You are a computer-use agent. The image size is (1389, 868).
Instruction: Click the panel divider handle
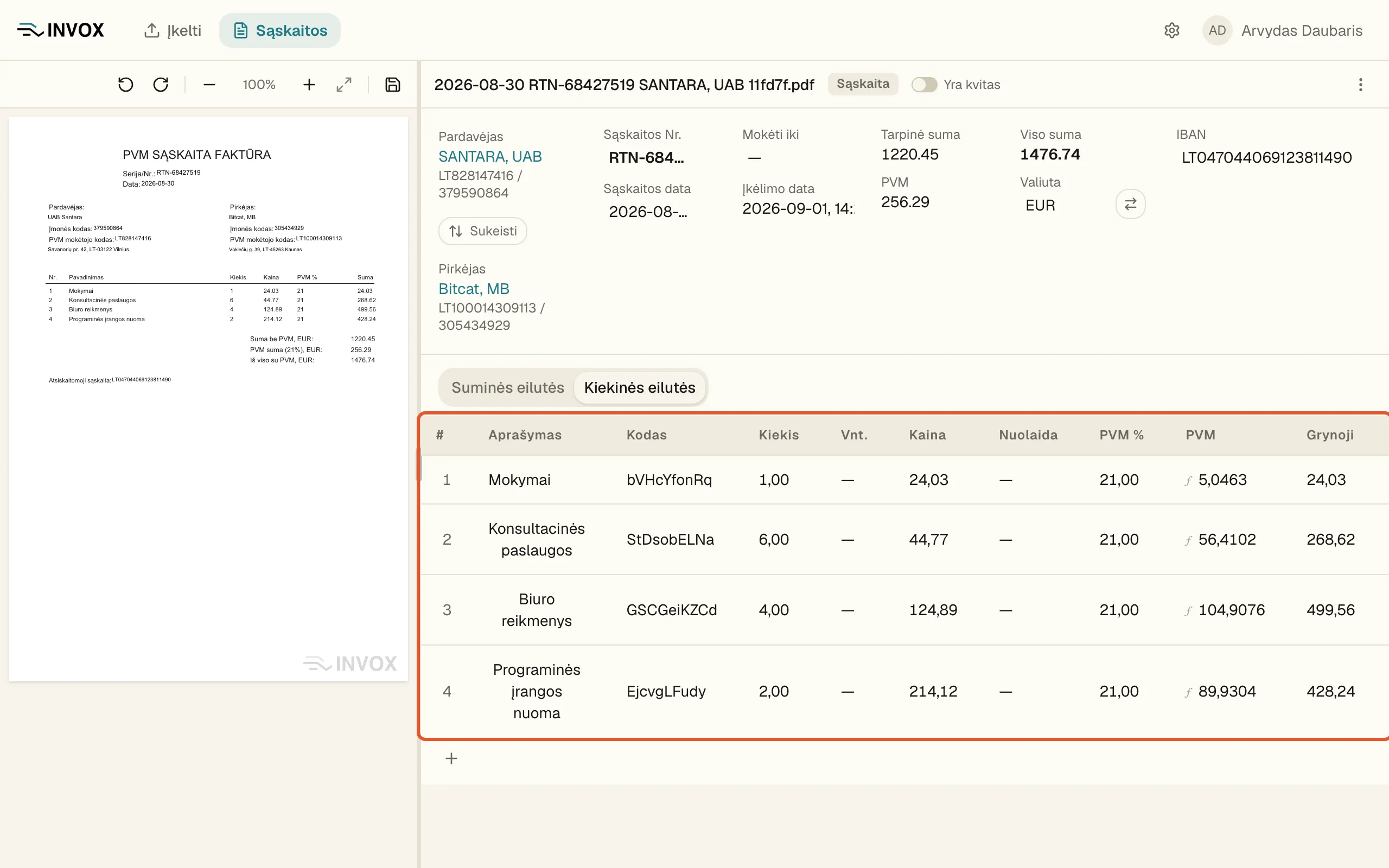coord(419,464)
